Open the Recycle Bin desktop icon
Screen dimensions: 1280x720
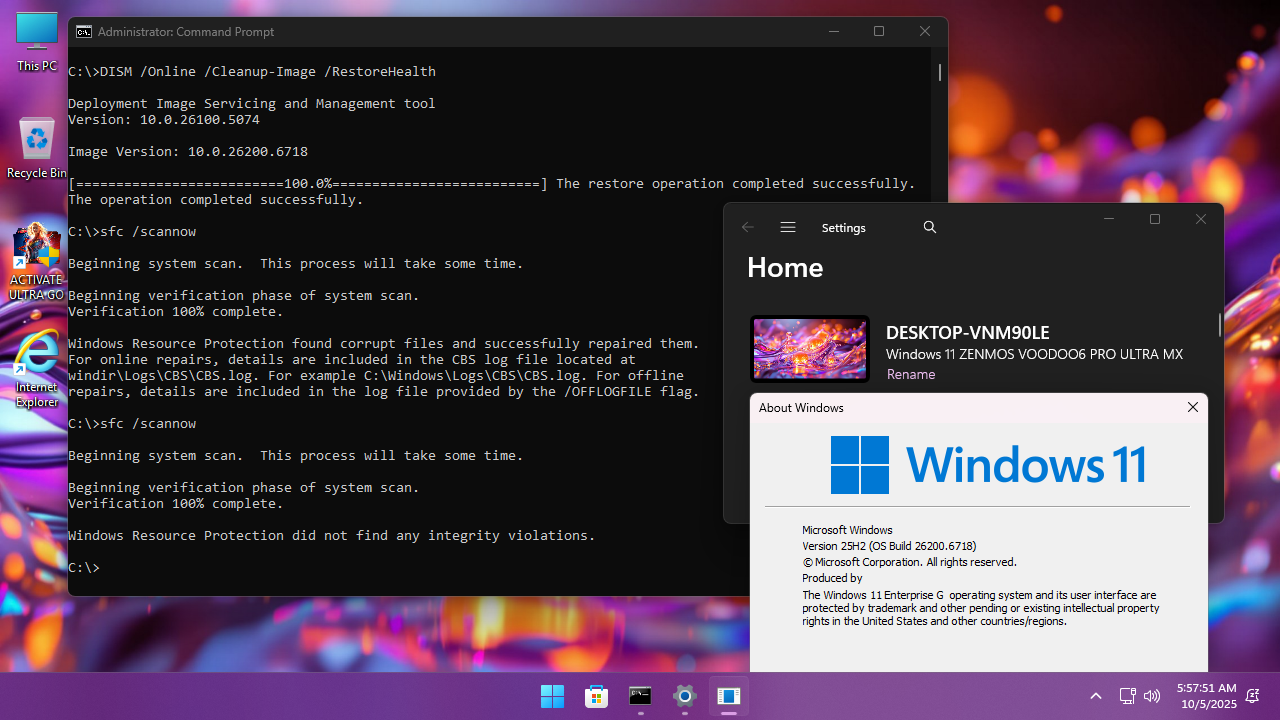37,148
